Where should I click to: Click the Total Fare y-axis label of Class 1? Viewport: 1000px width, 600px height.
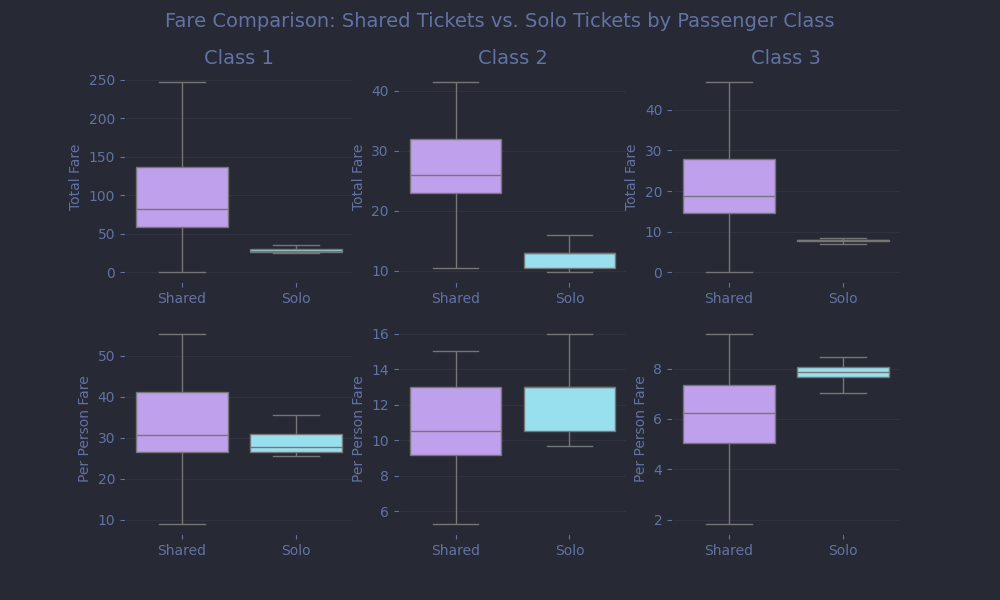75,177
